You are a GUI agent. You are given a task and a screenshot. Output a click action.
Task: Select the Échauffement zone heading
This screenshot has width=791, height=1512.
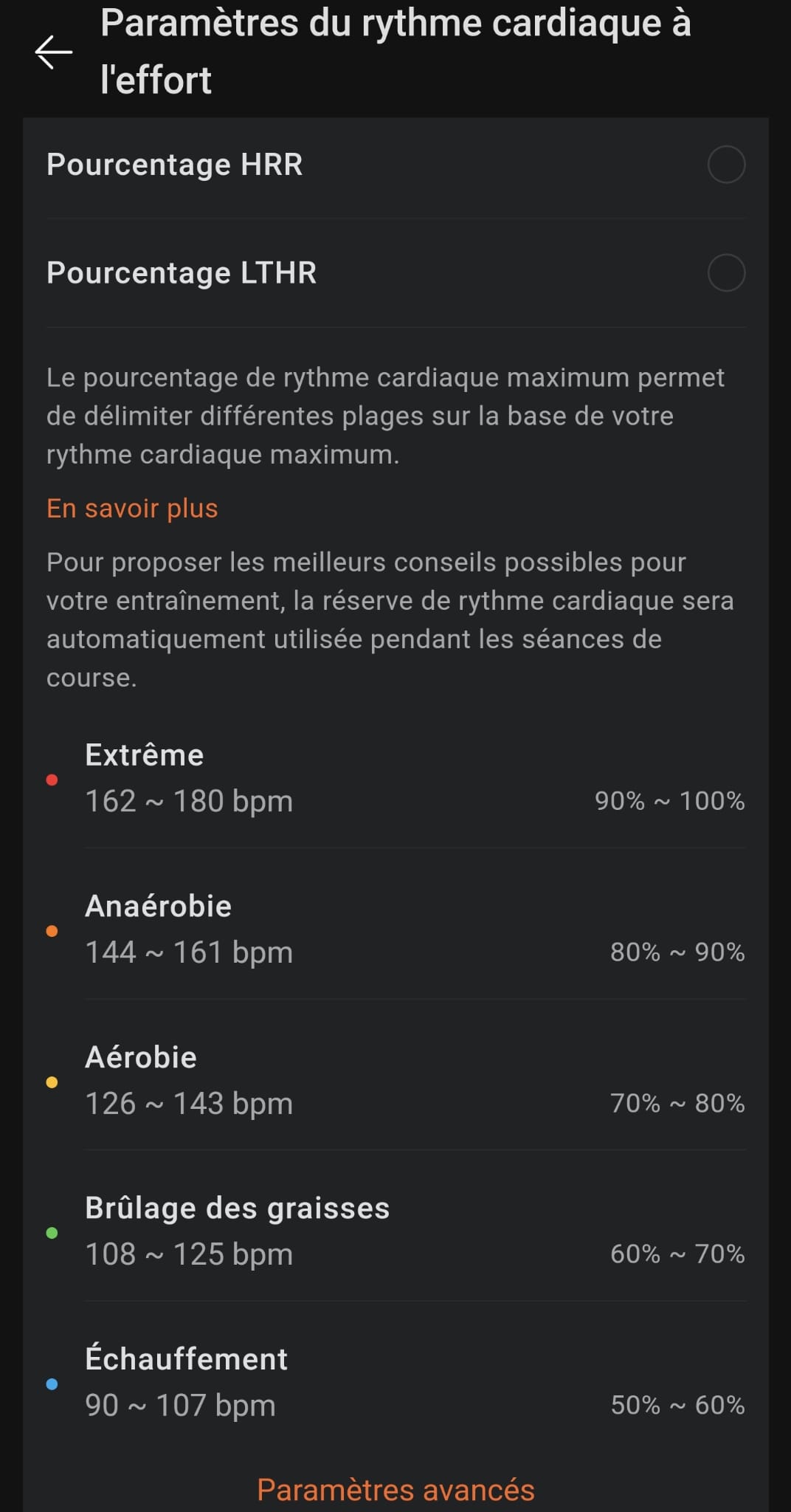click(x=187, y=1359)
